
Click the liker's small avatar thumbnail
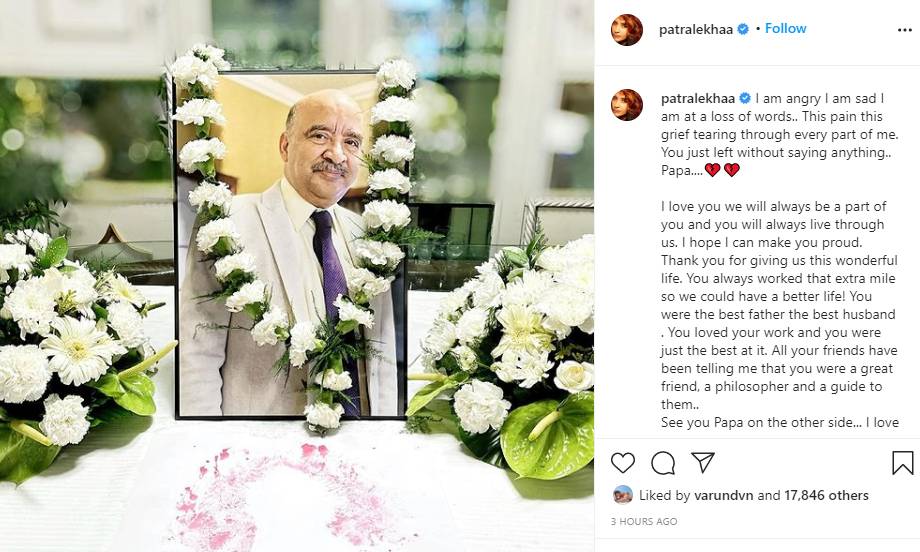(x=623, y=495)
